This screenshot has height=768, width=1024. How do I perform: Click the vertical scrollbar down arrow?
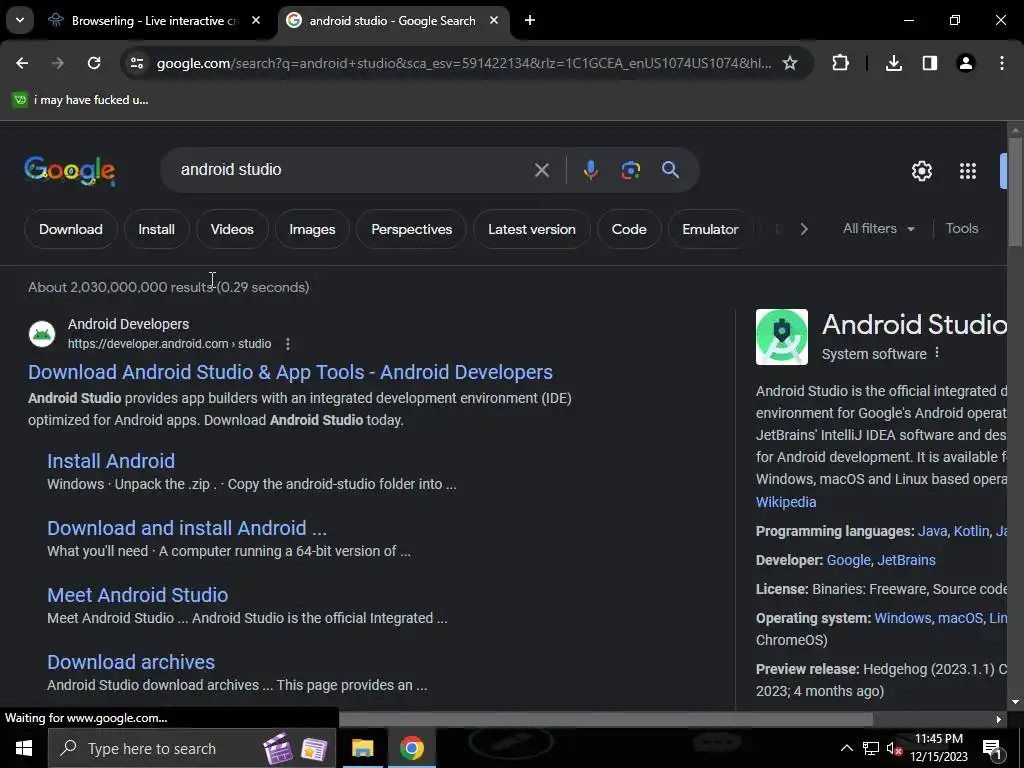pos(1015,703)
